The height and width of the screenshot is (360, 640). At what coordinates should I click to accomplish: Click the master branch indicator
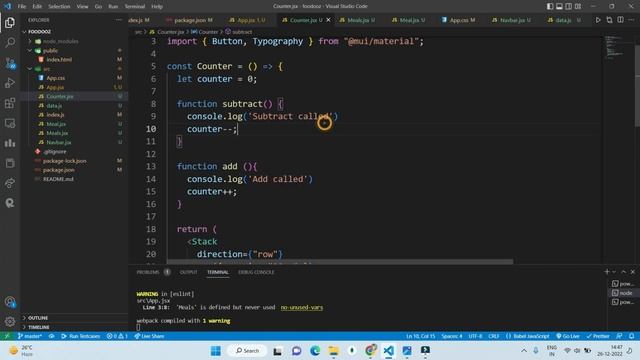tap(29, 336)
